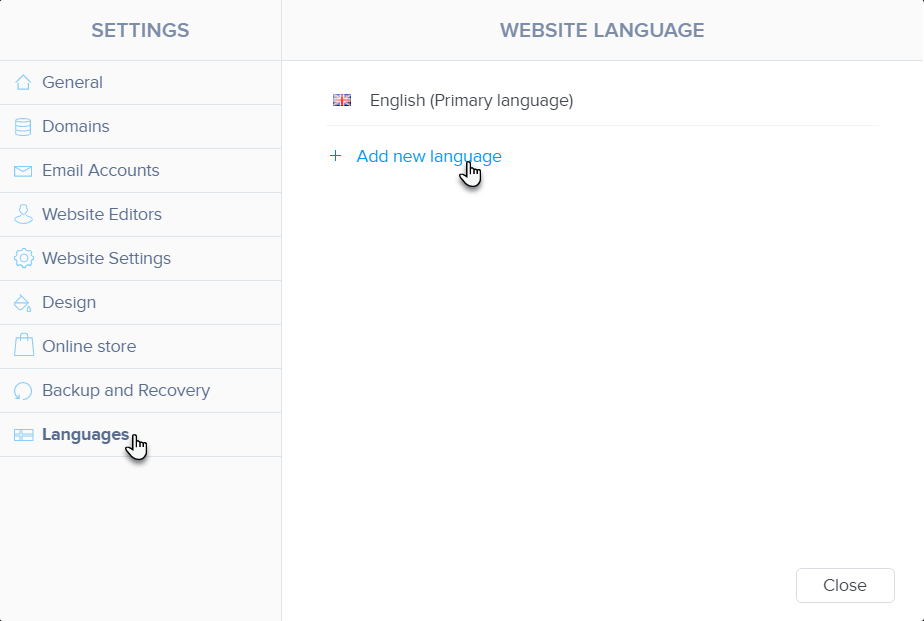Image resolution: width=924 pixels, height=621 pixels.
Task: Open the General settings section
Action: 72,83
